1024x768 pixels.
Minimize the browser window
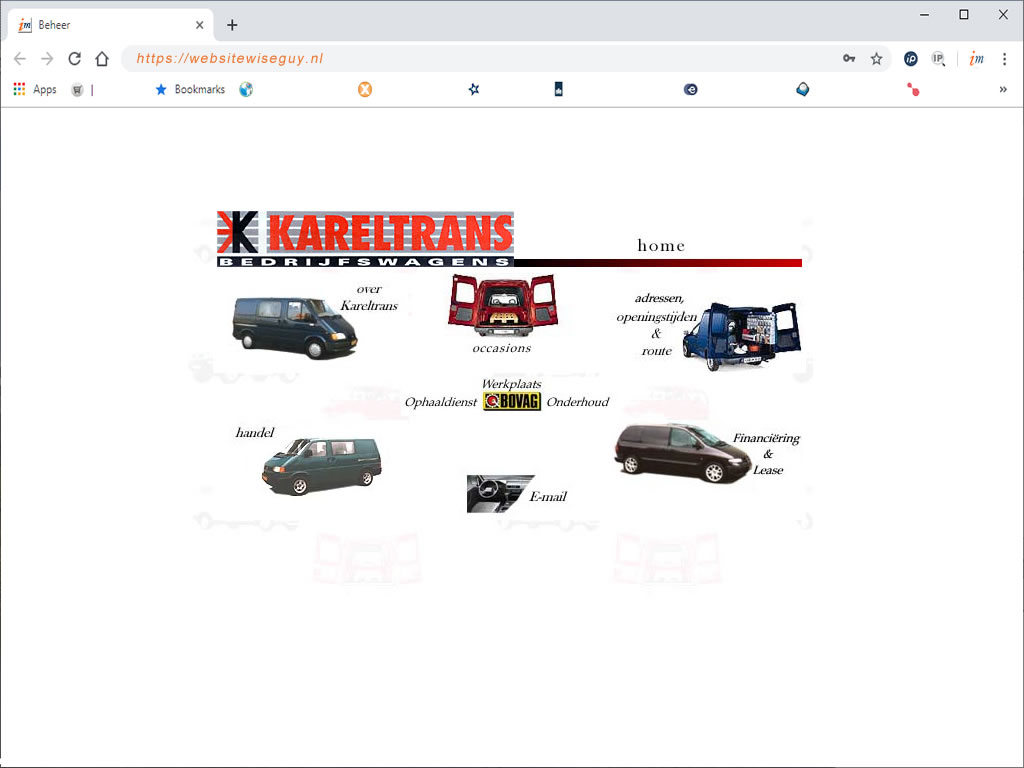click(925, 14)
